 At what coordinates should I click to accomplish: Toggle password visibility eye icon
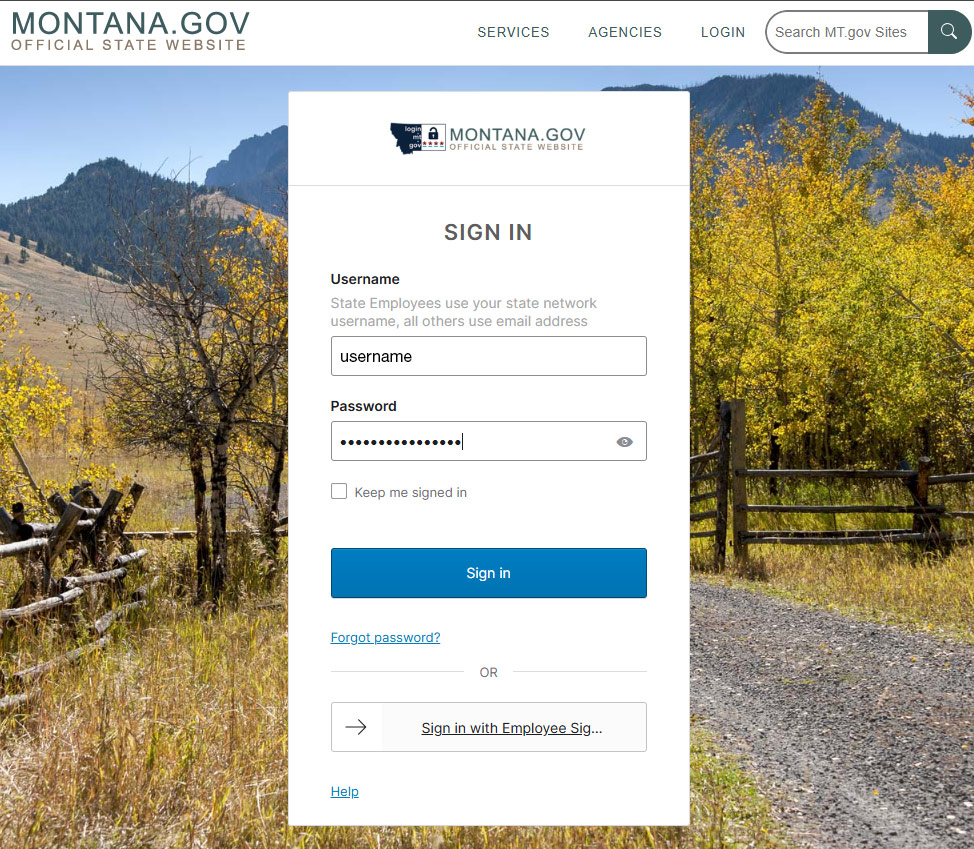[624, 442]
